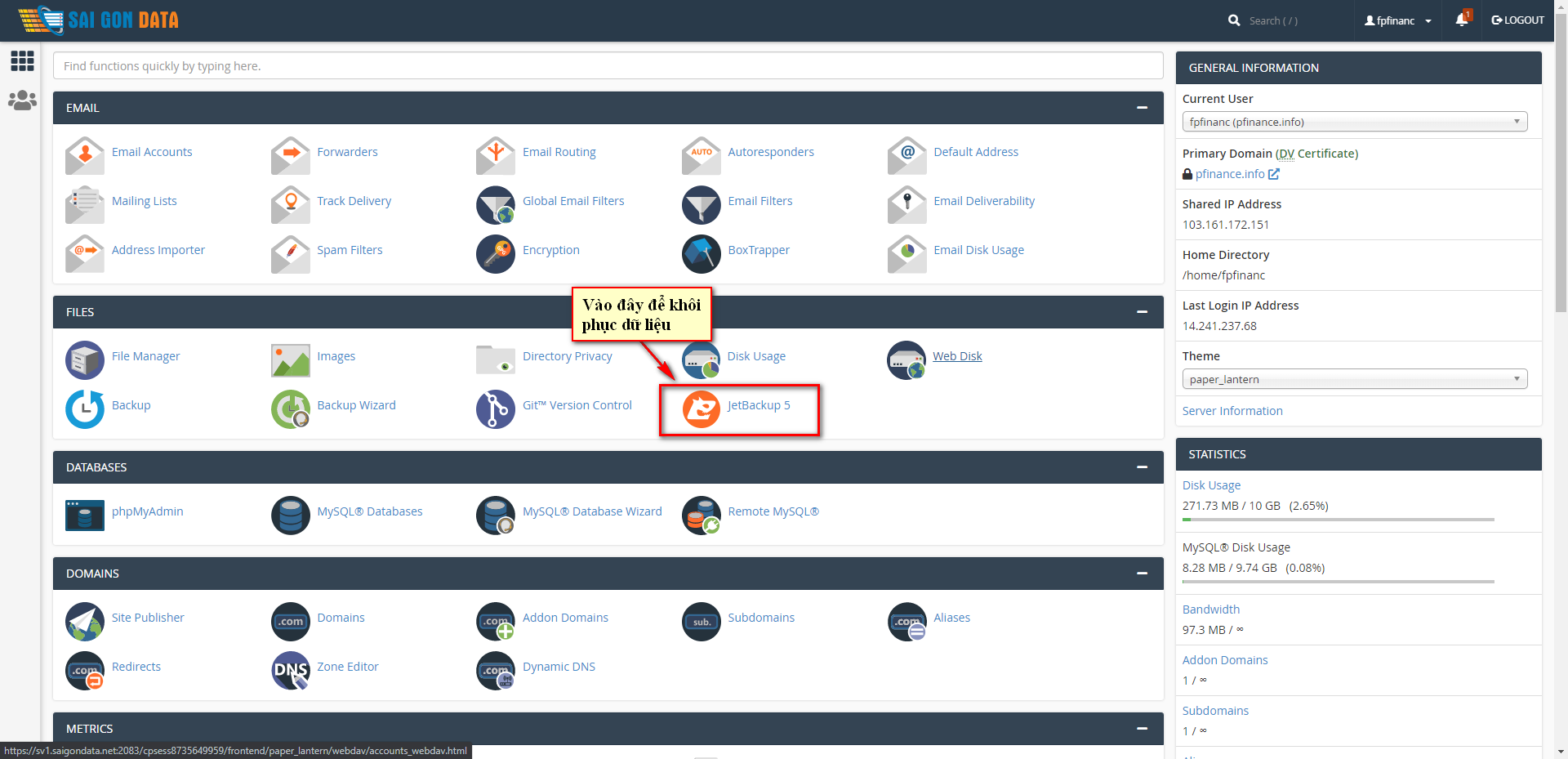Open the User Manager people icon in sidebar
The height and width of the screenshot is (759, 1568).
(x=22, y=100)
